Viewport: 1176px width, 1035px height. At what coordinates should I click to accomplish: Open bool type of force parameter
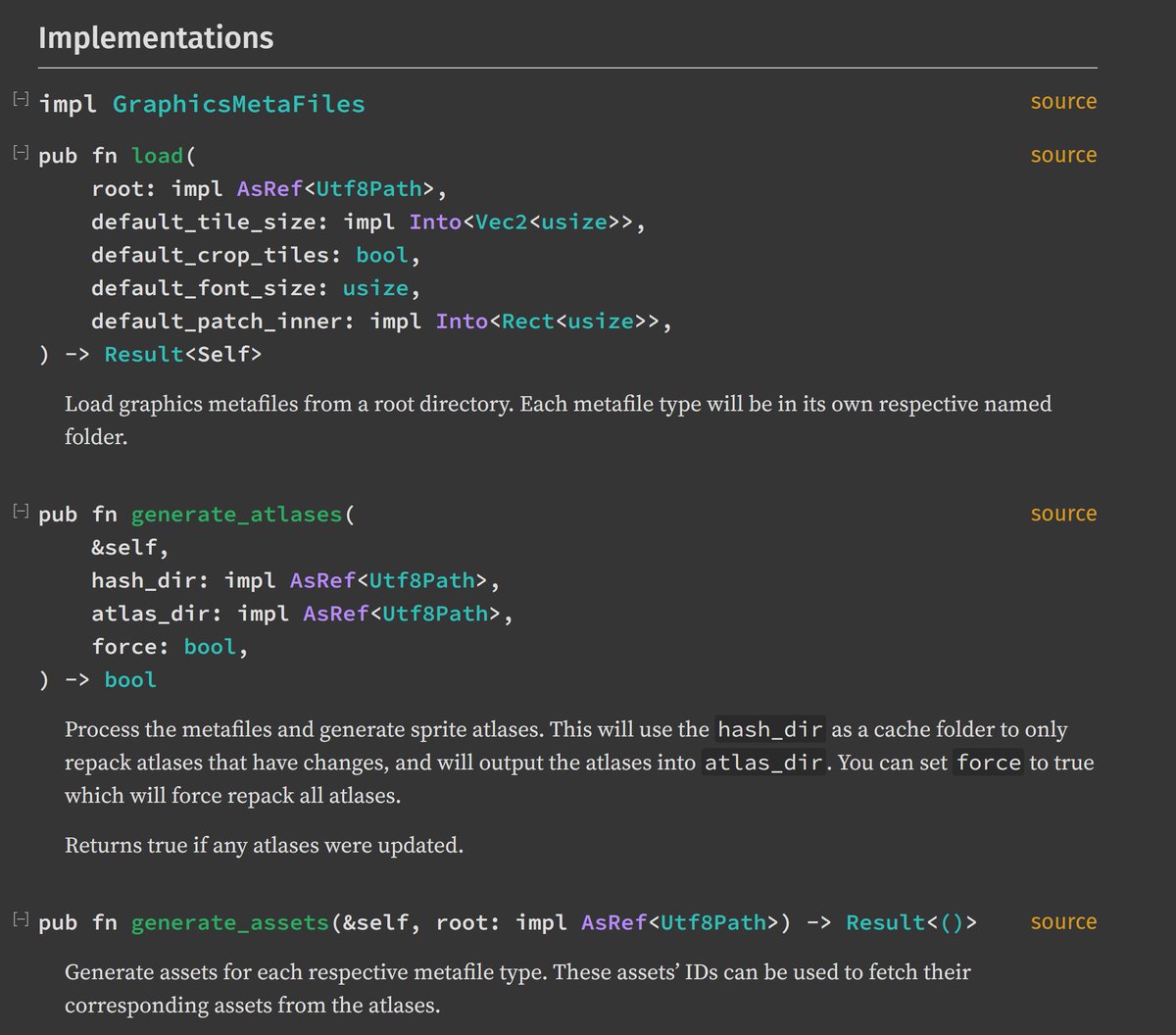tap(210, 647)
